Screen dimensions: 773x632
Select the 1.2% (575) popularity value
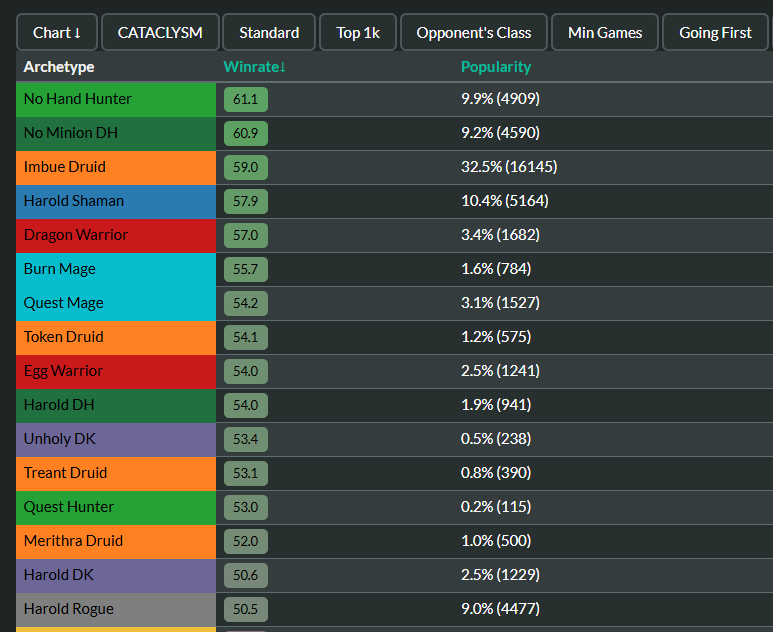(496, 337)
